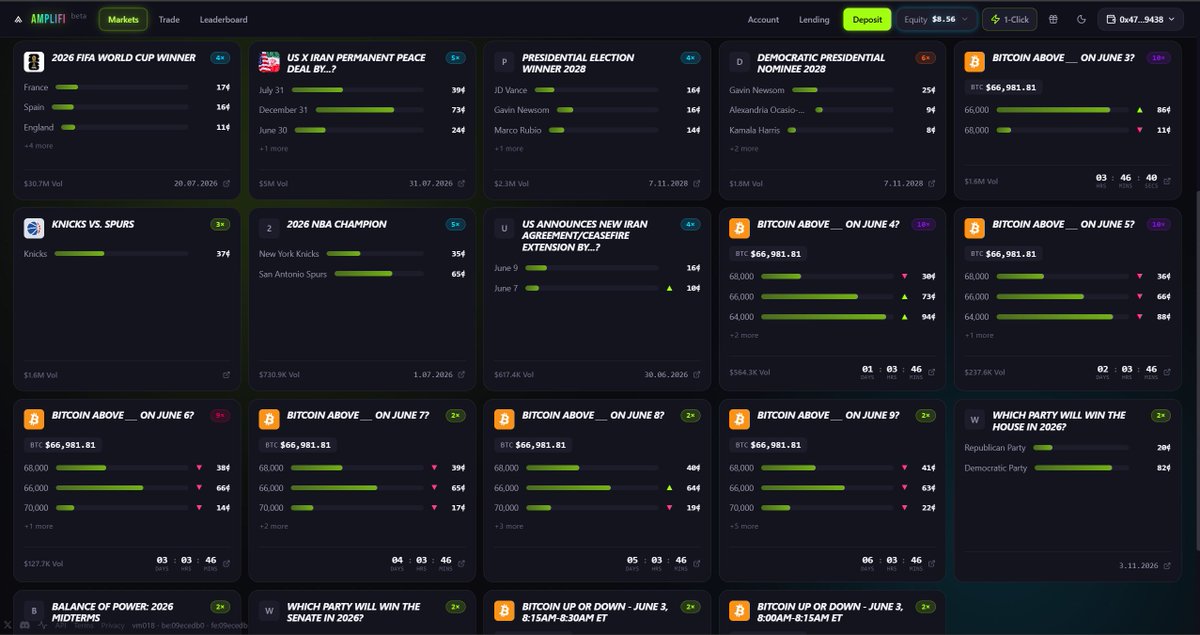This screenshot has width=1200, height=635.
Task: Toggle dark mode moon icon
Action: pos(1081,19)
